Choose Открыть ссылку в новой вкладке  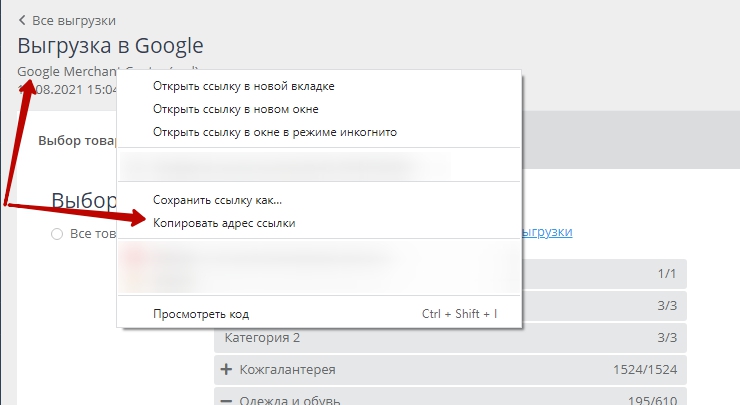point(243,86)
